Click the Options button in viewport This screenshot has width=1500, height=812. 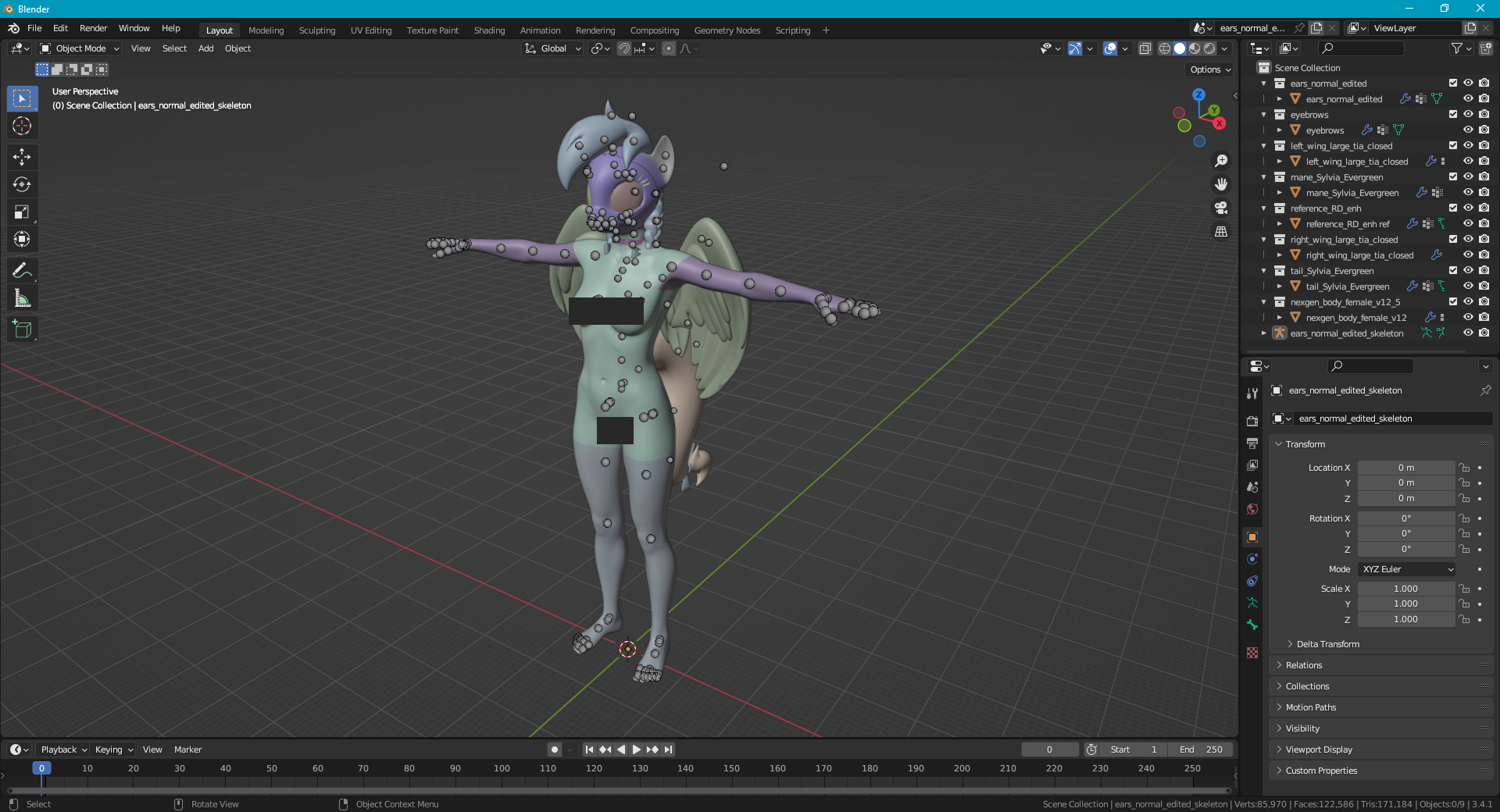click(x=1210, y=69)
